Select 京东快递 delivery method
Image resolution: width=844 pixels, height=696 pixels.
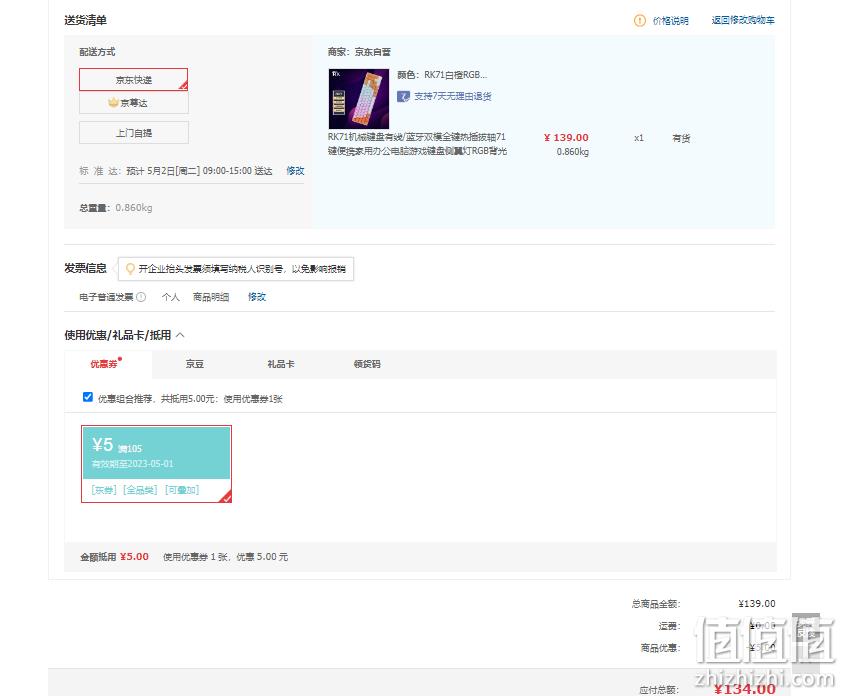[133, 80]
